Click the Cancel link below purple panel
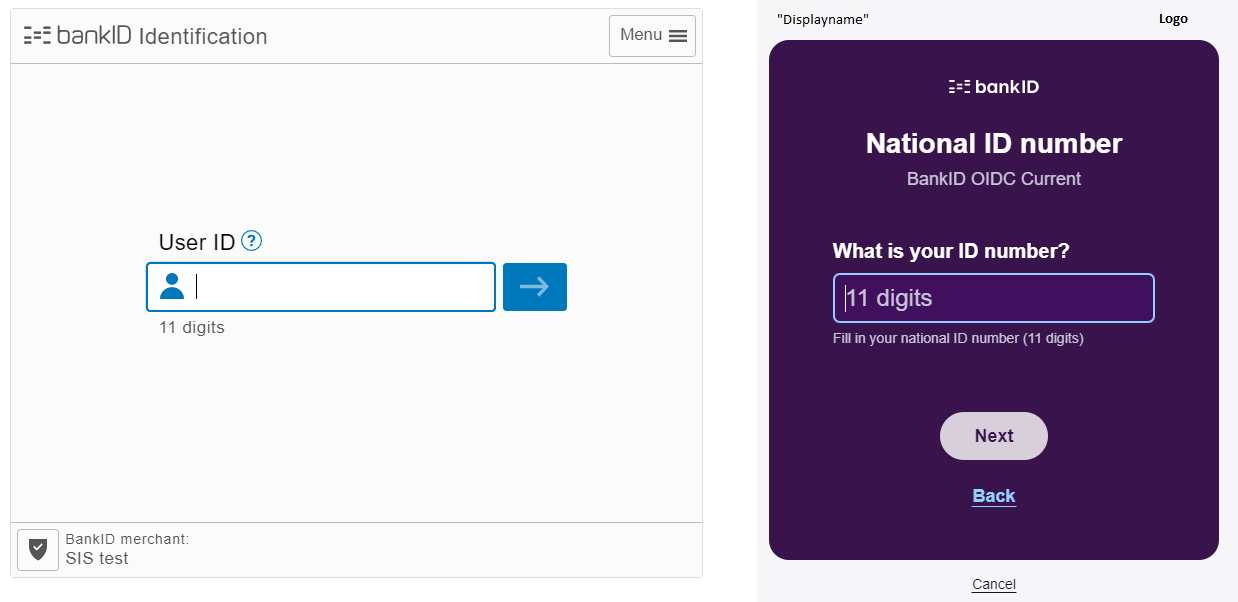 coord(994,584)
